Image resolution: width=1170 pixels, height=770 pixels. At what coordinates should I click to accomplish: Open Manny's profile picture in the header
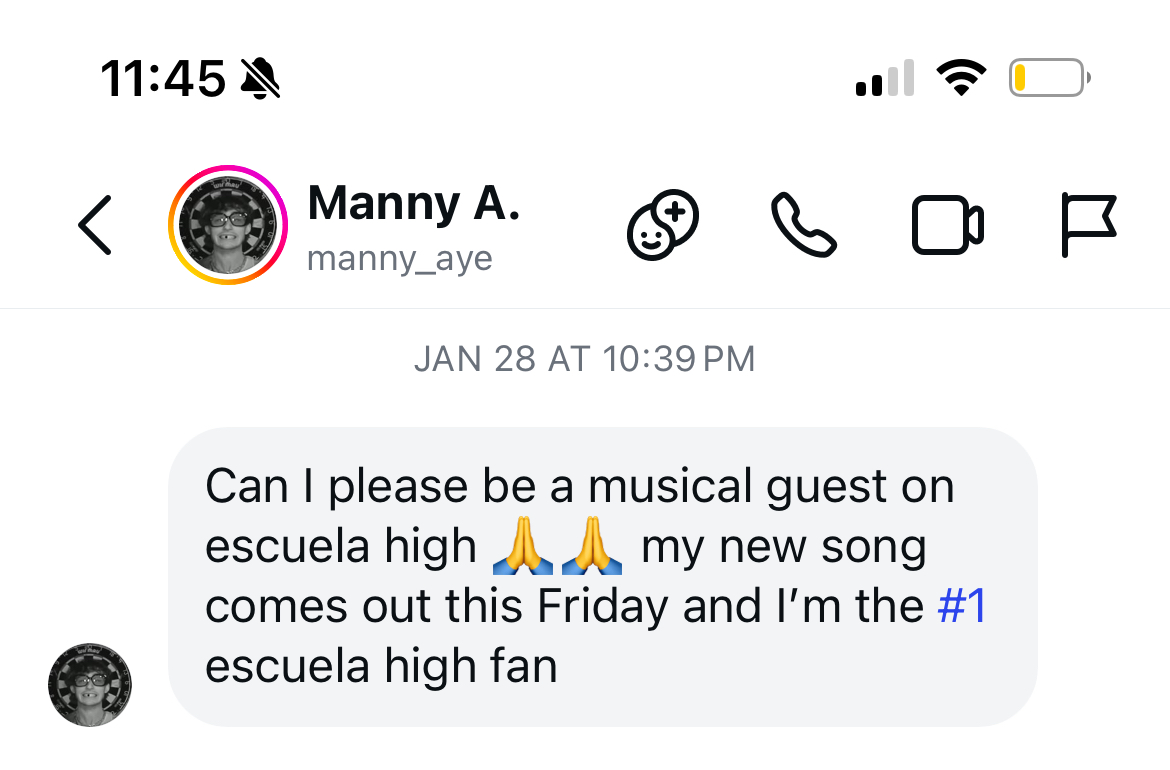[x=227, y=225]
